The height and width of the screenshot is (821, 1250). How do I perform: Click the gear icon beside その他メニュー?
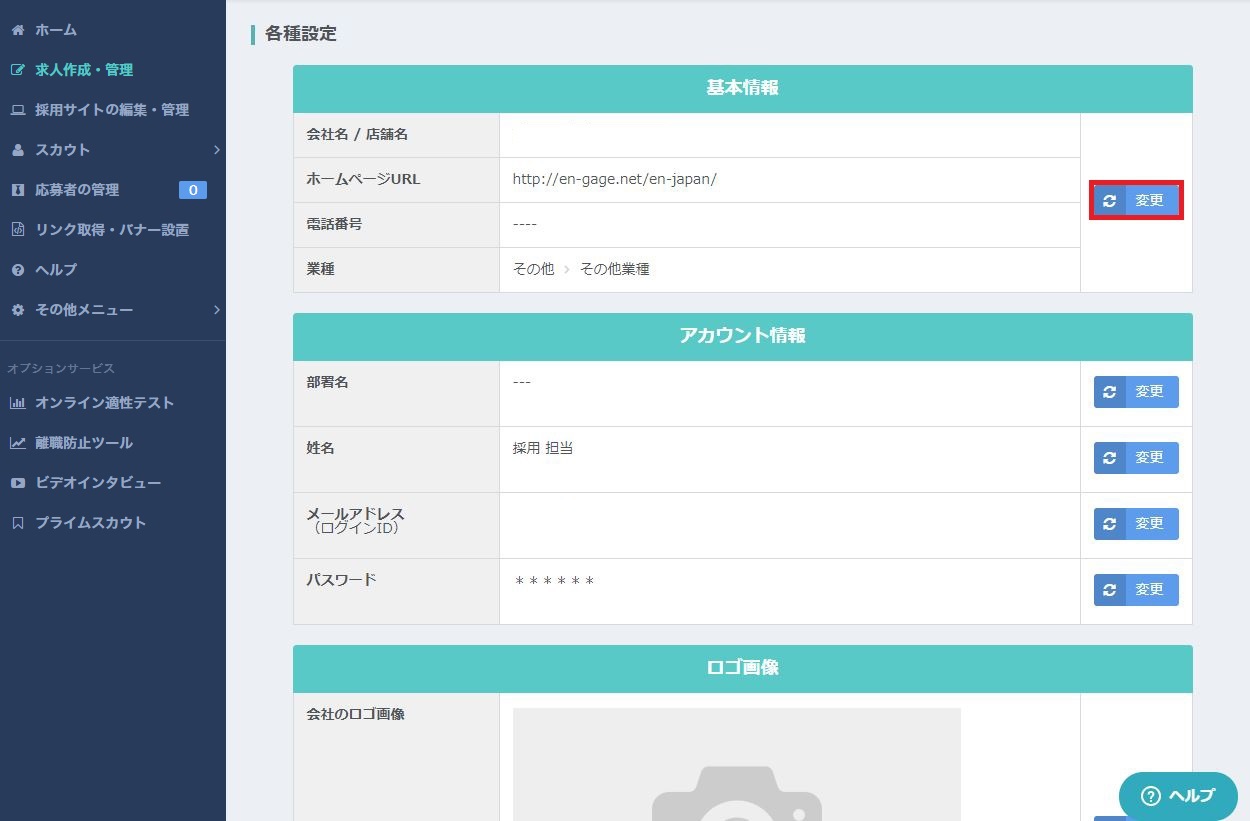17,310
